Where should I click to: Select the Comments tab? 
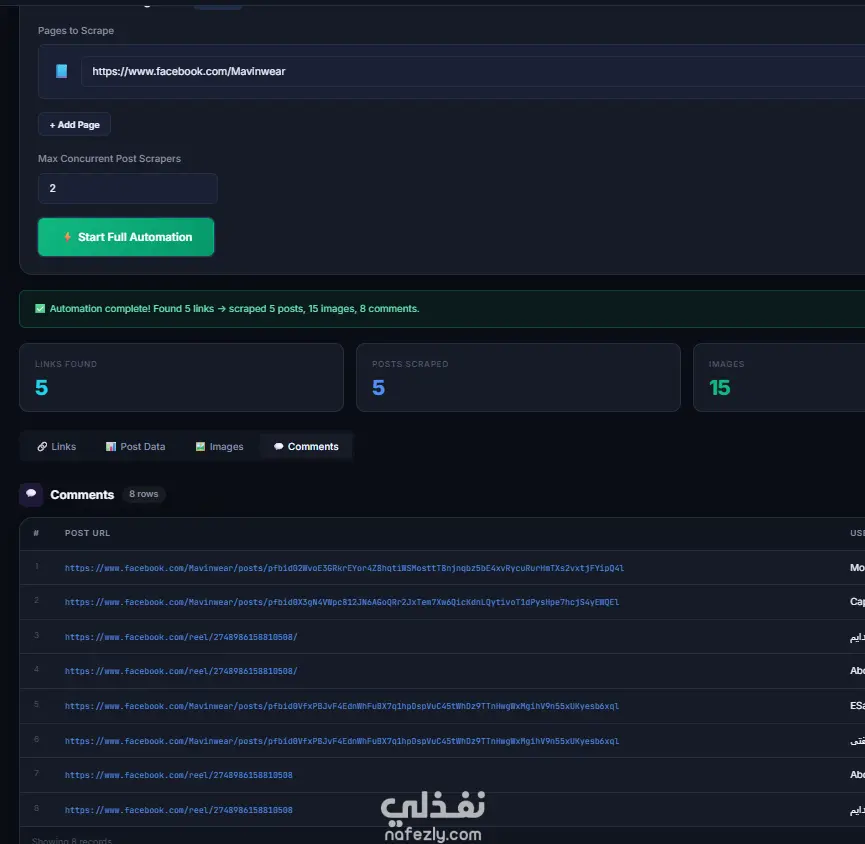coord(306,447)
